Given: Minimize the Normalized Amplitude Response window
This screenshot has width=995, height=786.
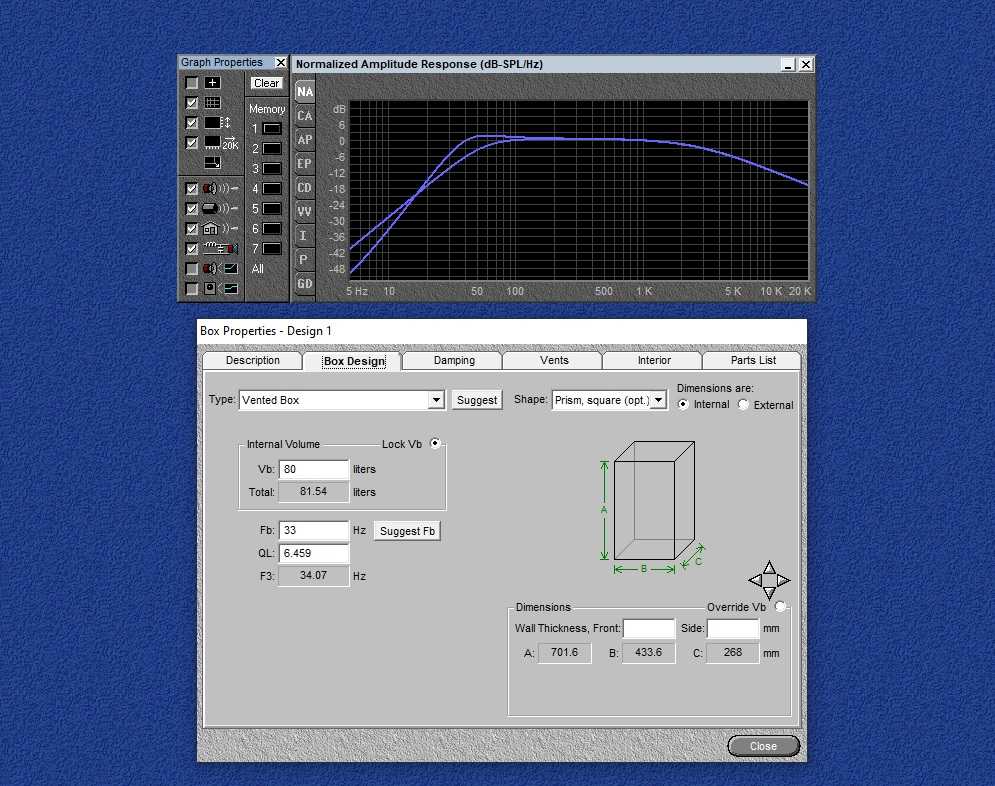Looking at the screenshot, I should point(788,64).
